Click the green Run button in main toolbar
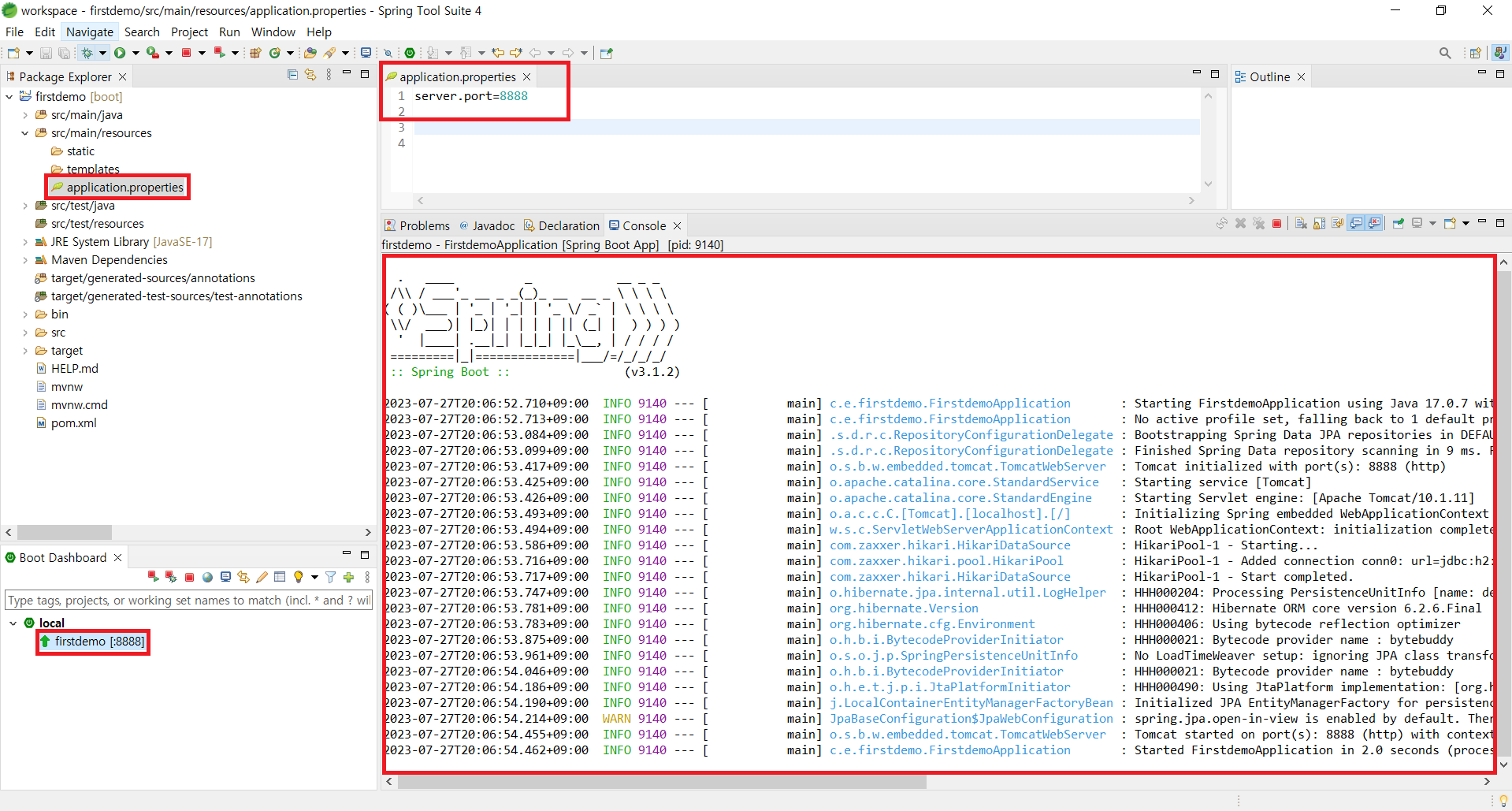1512x811 pixels. (x=120, y=53)
